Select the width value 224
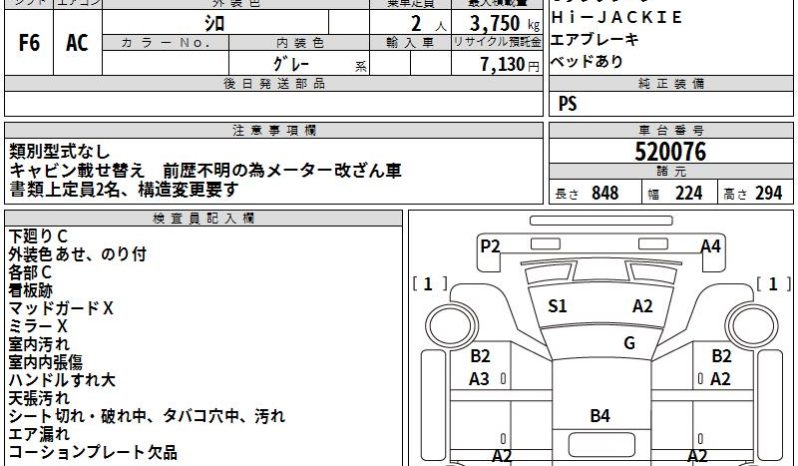The width and height of the screenshot is (798, 466). [x=689, y=193]
